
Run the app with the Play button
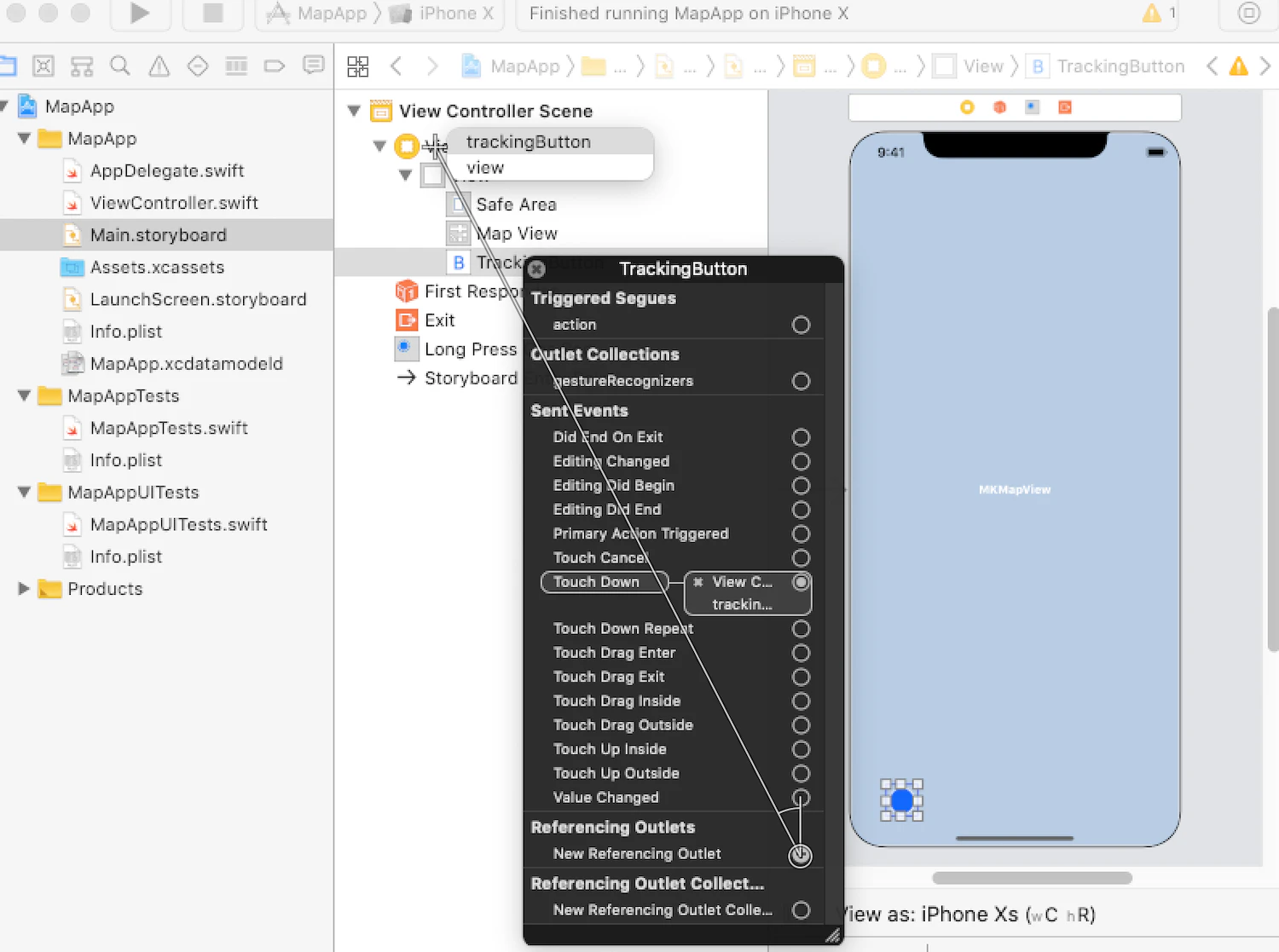(140, 14)
